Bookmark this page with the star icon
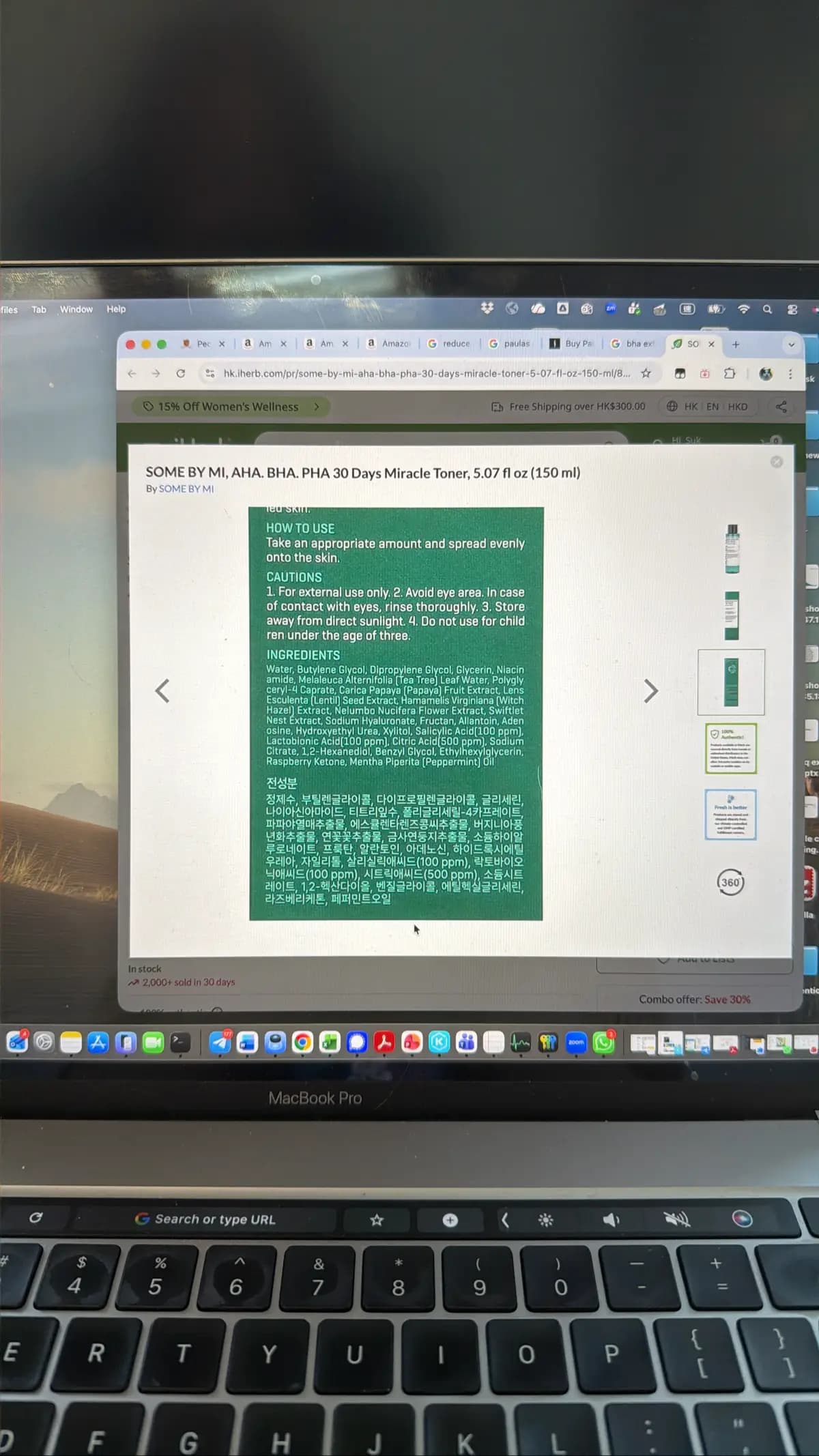This screenshot has height=1456, width=819. pyautogui.click(x=646, y=373)
